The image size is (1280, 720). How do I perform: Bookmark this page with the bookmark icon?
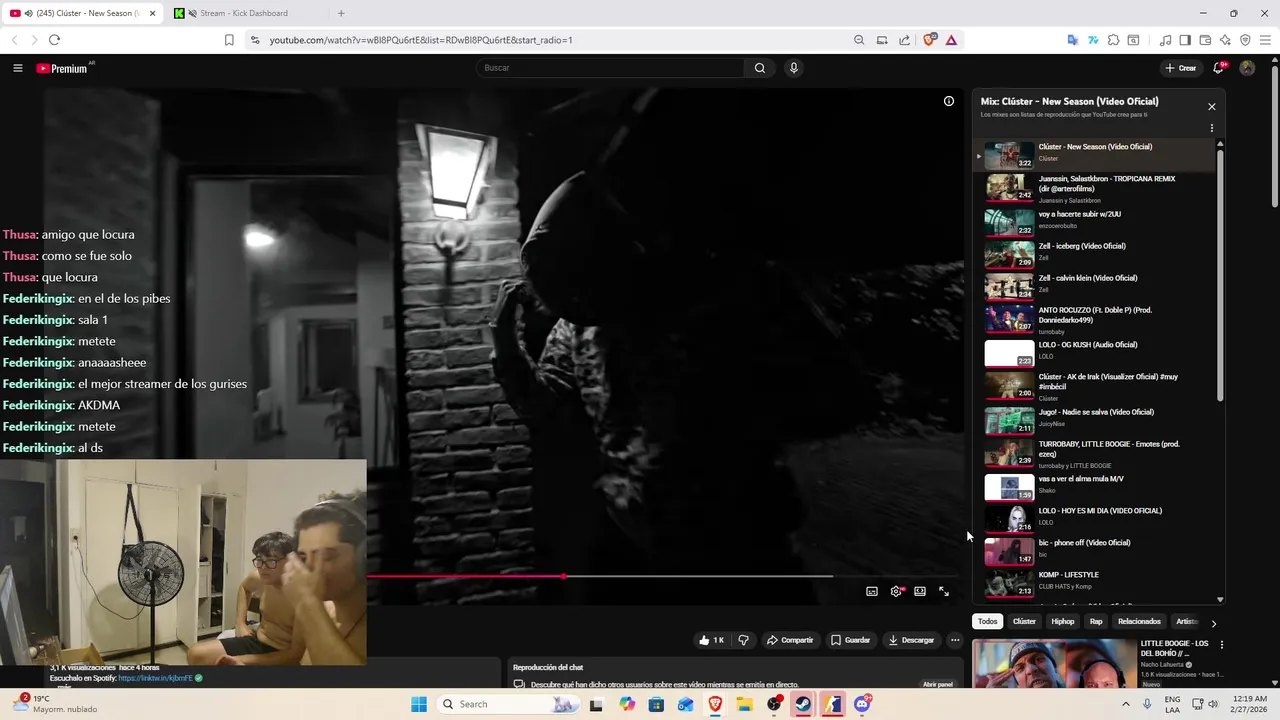point(229,40)
